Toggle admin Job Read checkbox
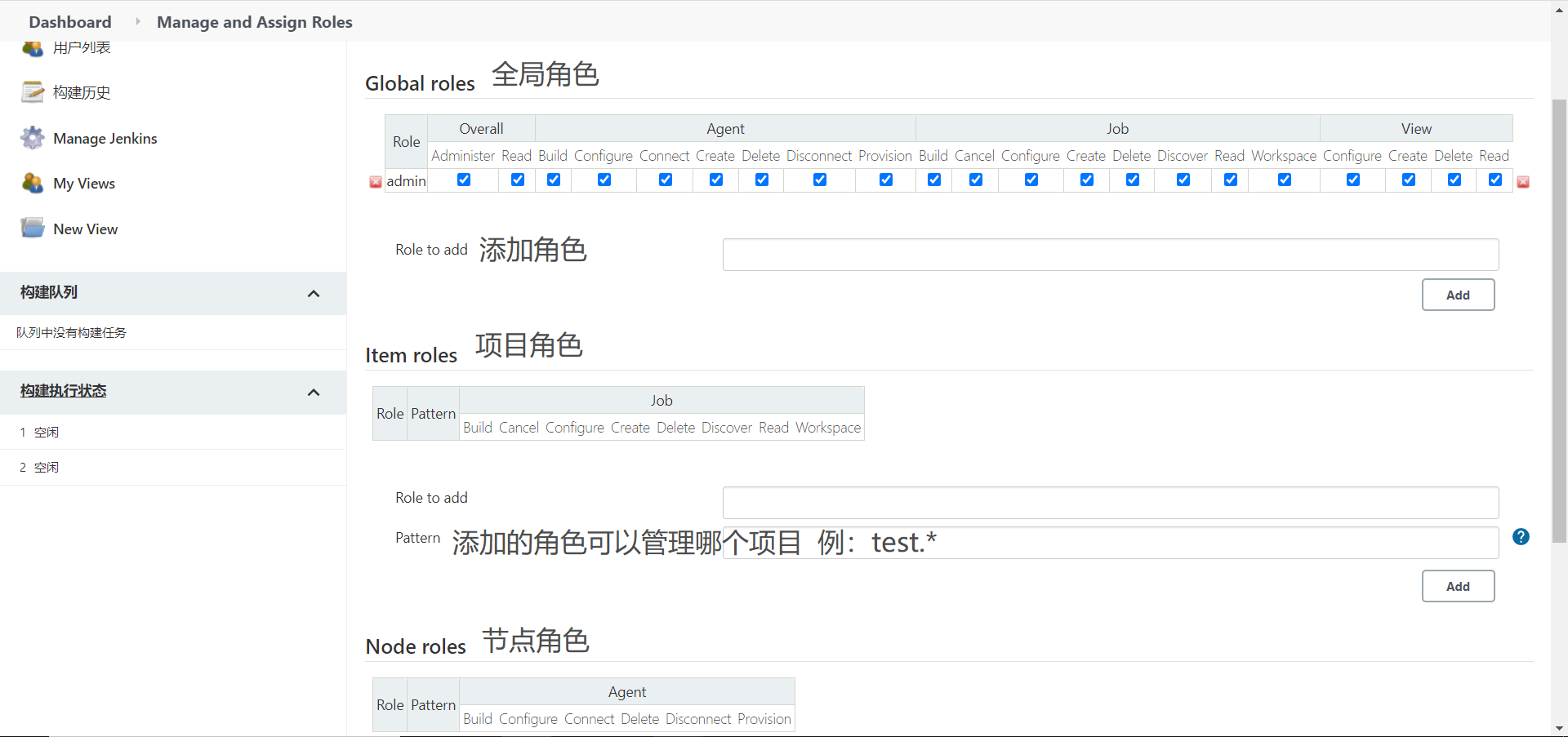This screenshot has height=737, width=1568. coord(1231,180)
